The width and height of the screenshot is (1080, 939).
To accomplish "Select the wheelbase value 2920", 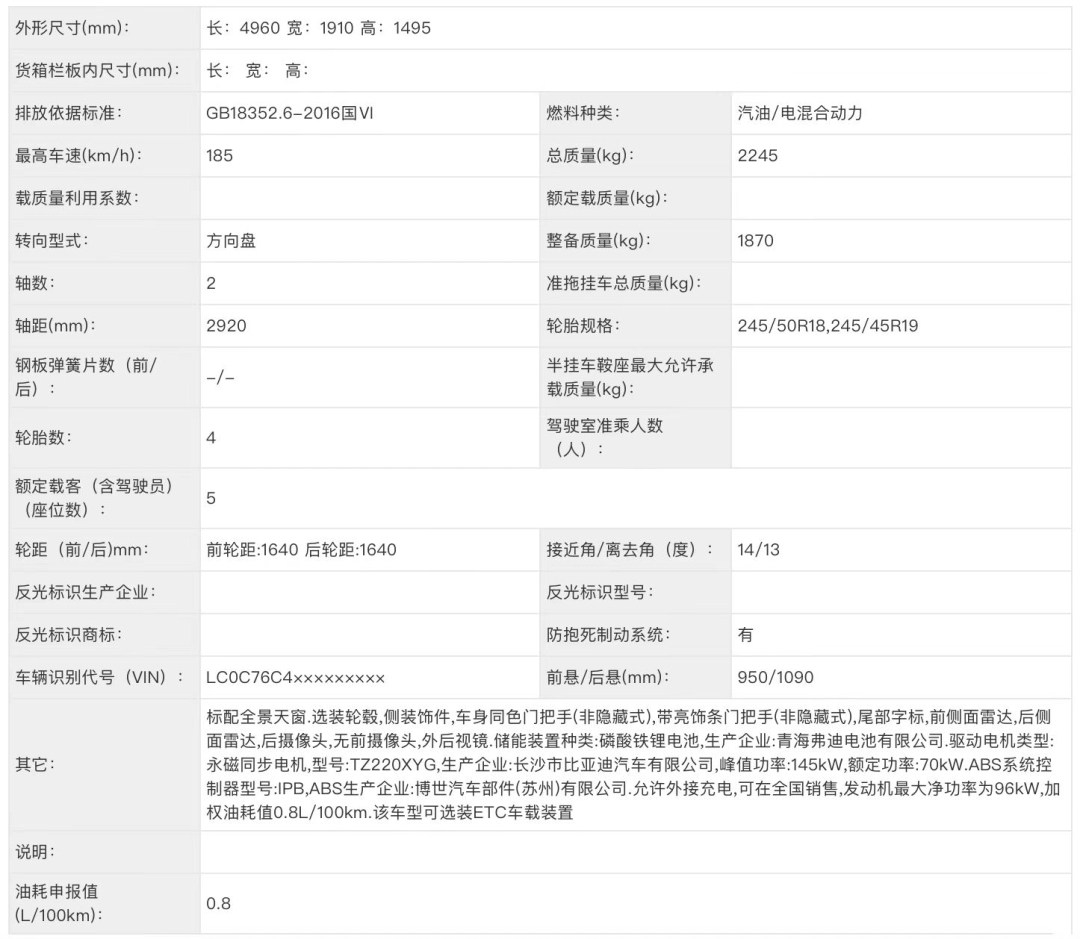I will (226, 325).
